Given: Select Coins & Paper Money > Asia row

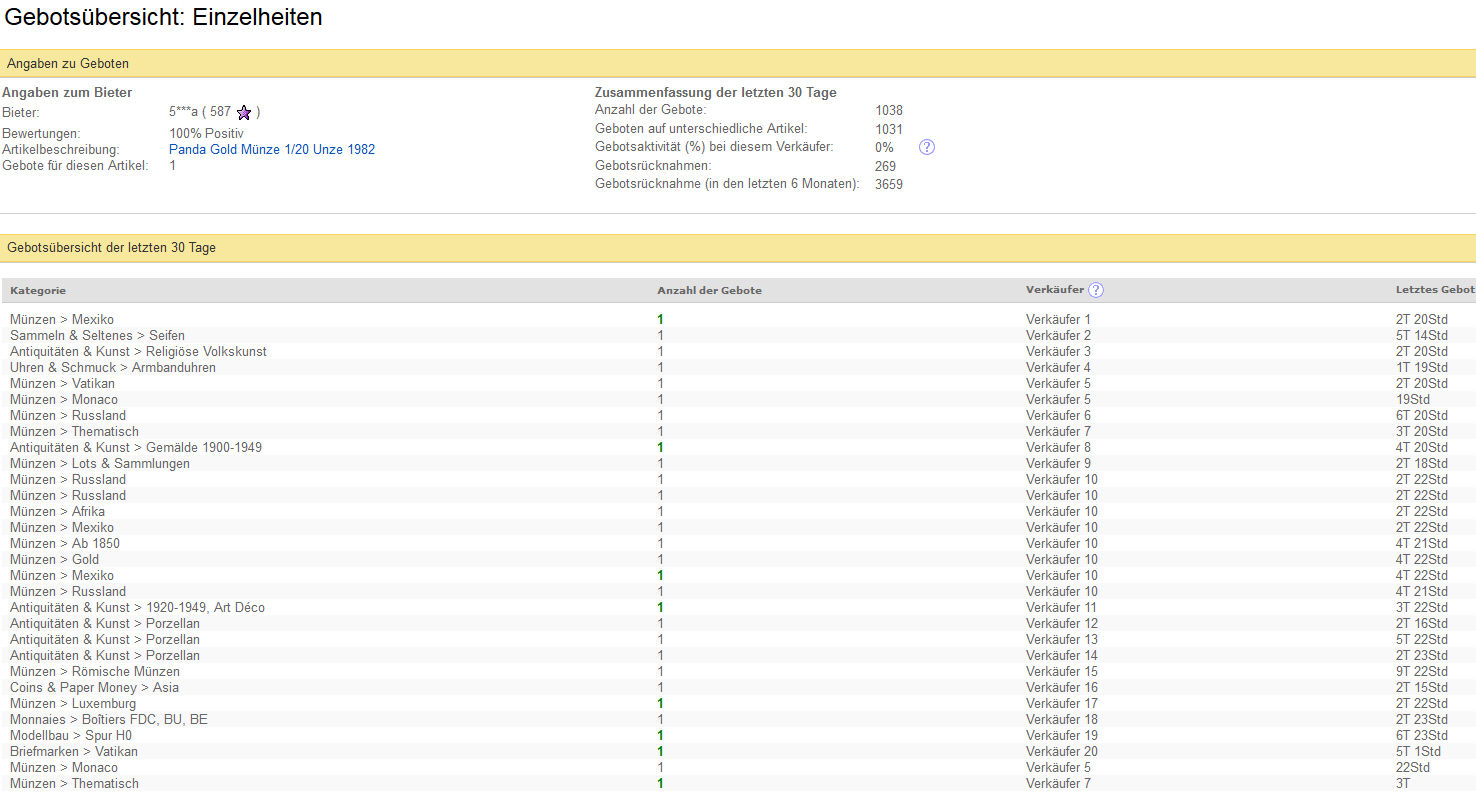Looking at the screenshot, I should click(x=94, y=687).
